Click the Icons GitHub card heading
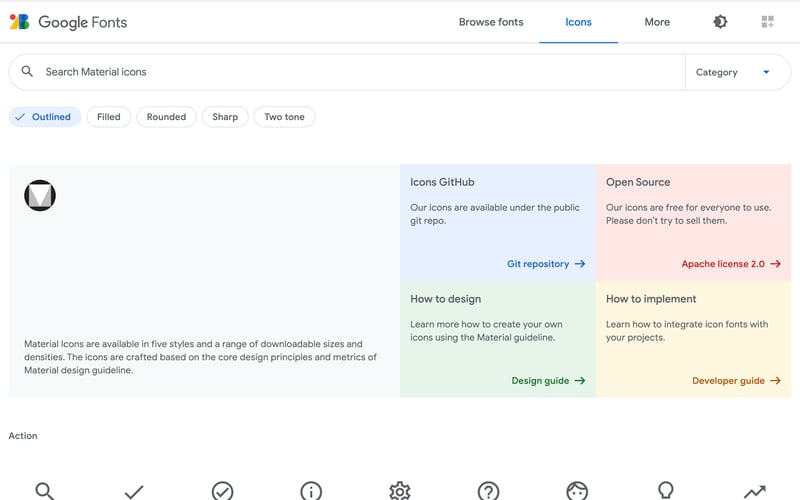Screen dimensions: 800x500 (442, 182)
